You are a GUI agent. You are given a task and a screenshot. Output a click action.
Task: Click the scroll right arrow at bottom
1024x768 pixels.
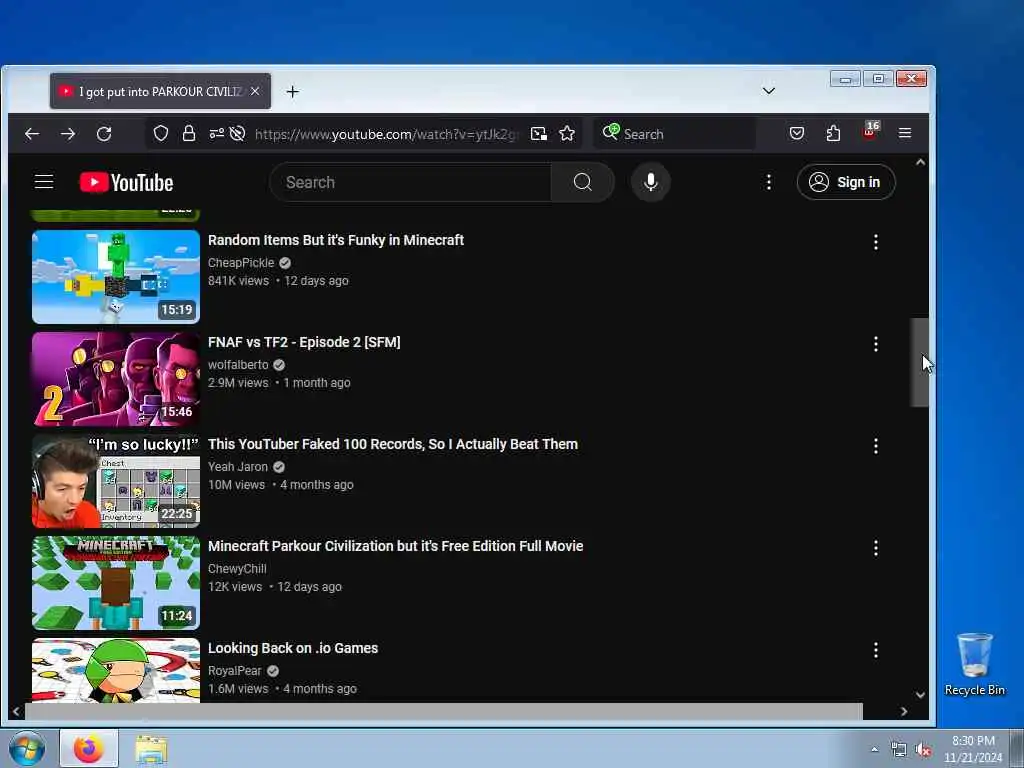click(904, 711)
